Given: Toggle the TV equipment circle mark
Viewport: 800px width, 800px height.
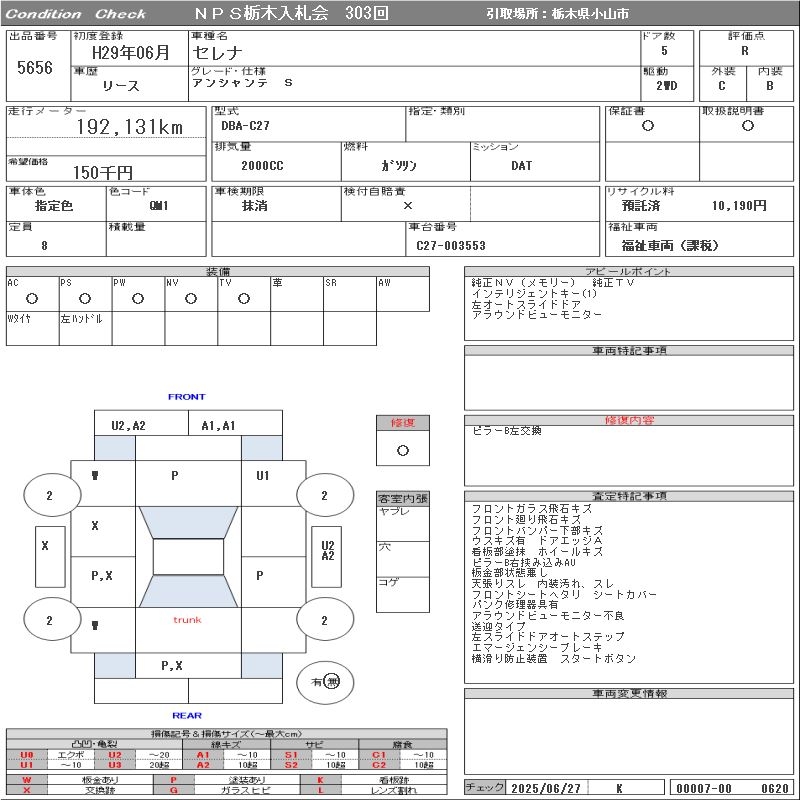Looking at the screenshot, I should (x=244, y=298).
